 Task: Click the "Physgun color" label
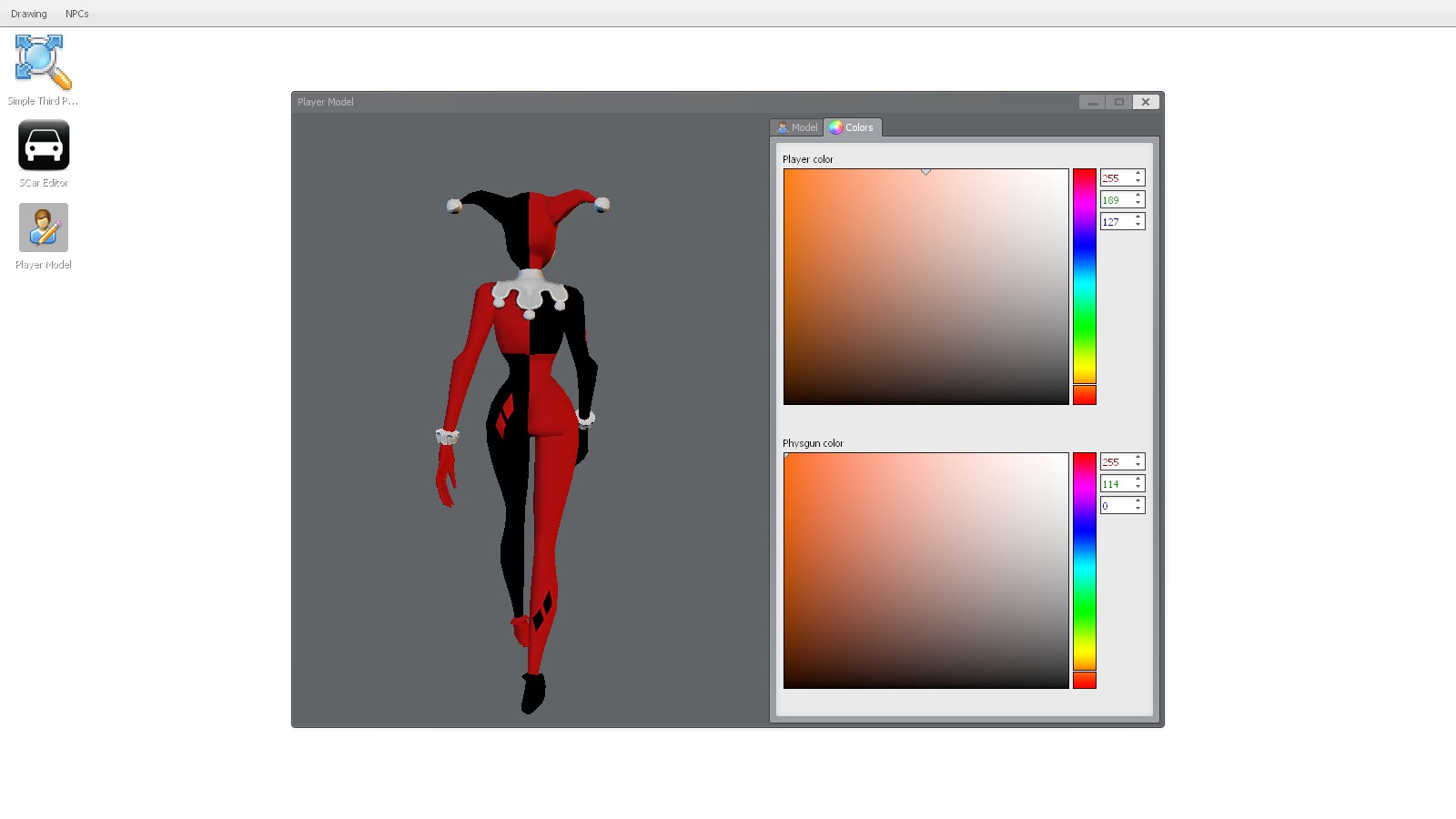pyautogui.click(x=813, y=443)
